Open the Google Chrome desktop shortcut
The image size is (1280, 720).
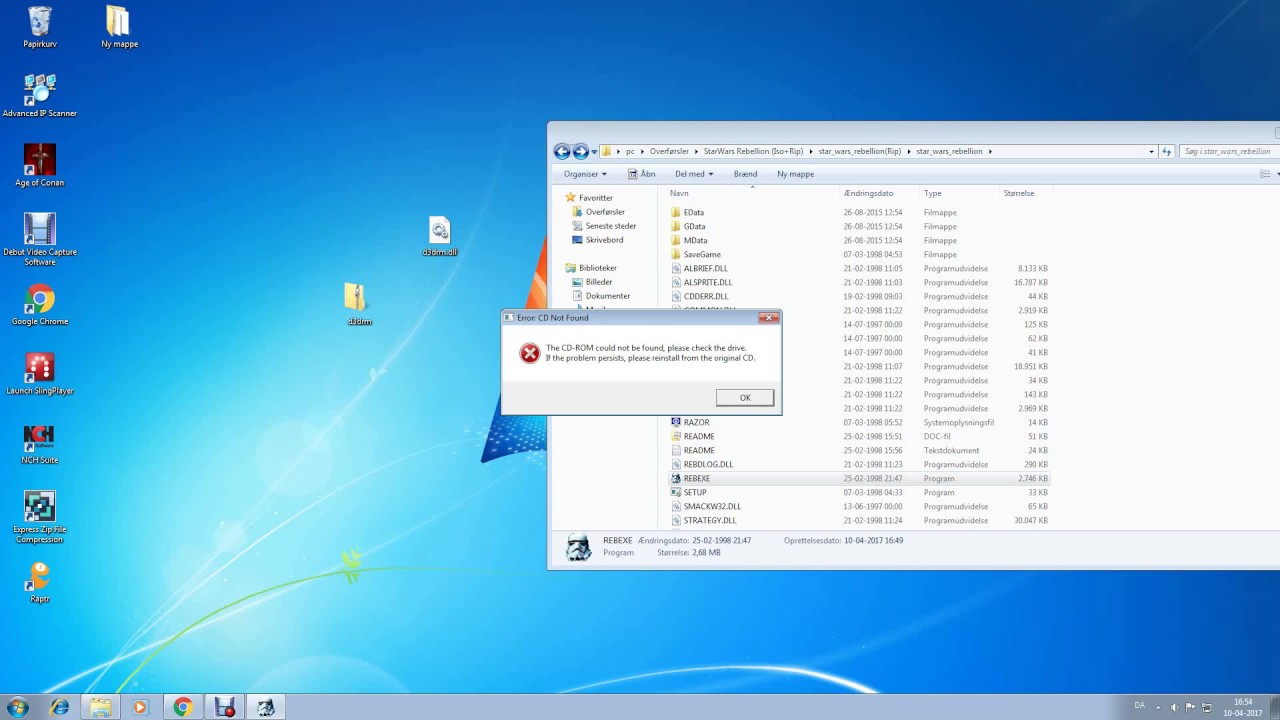pyautogui.click(x=40, y=304)
